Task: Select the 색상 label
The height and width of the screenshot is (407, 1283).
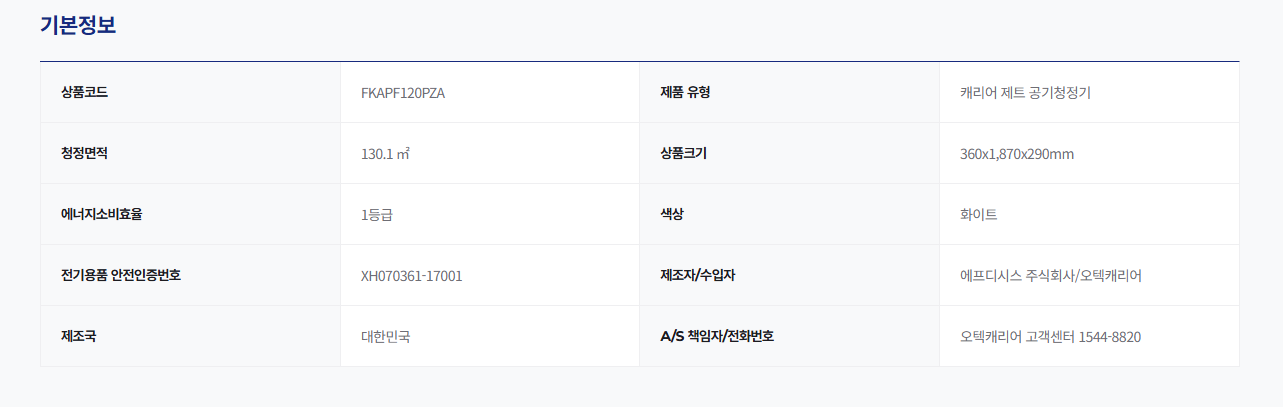Action: [672, 214]
